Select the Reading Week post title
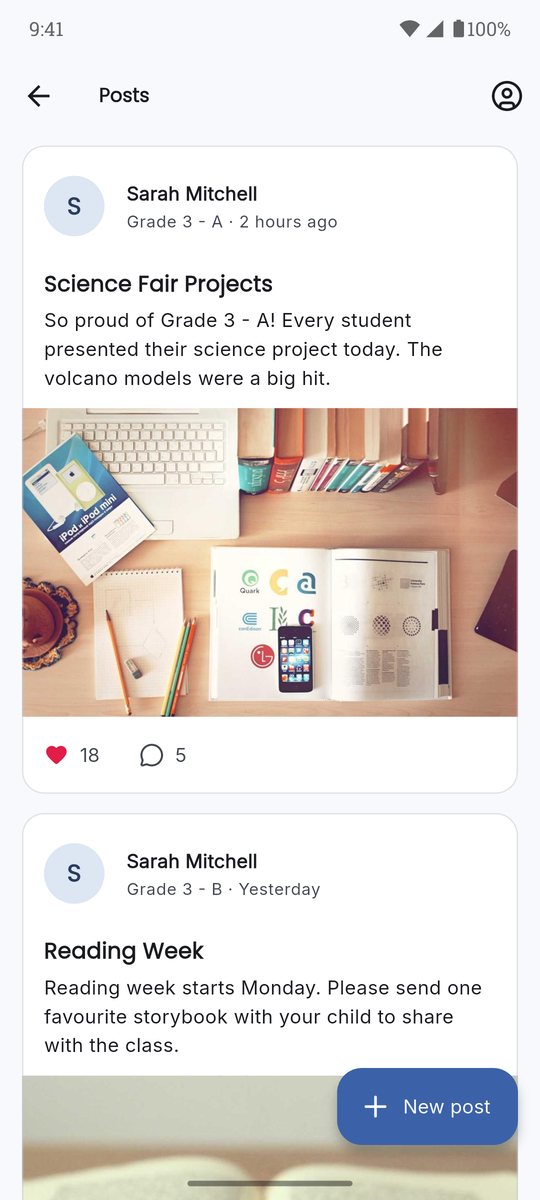 click(x=124, y=951)
